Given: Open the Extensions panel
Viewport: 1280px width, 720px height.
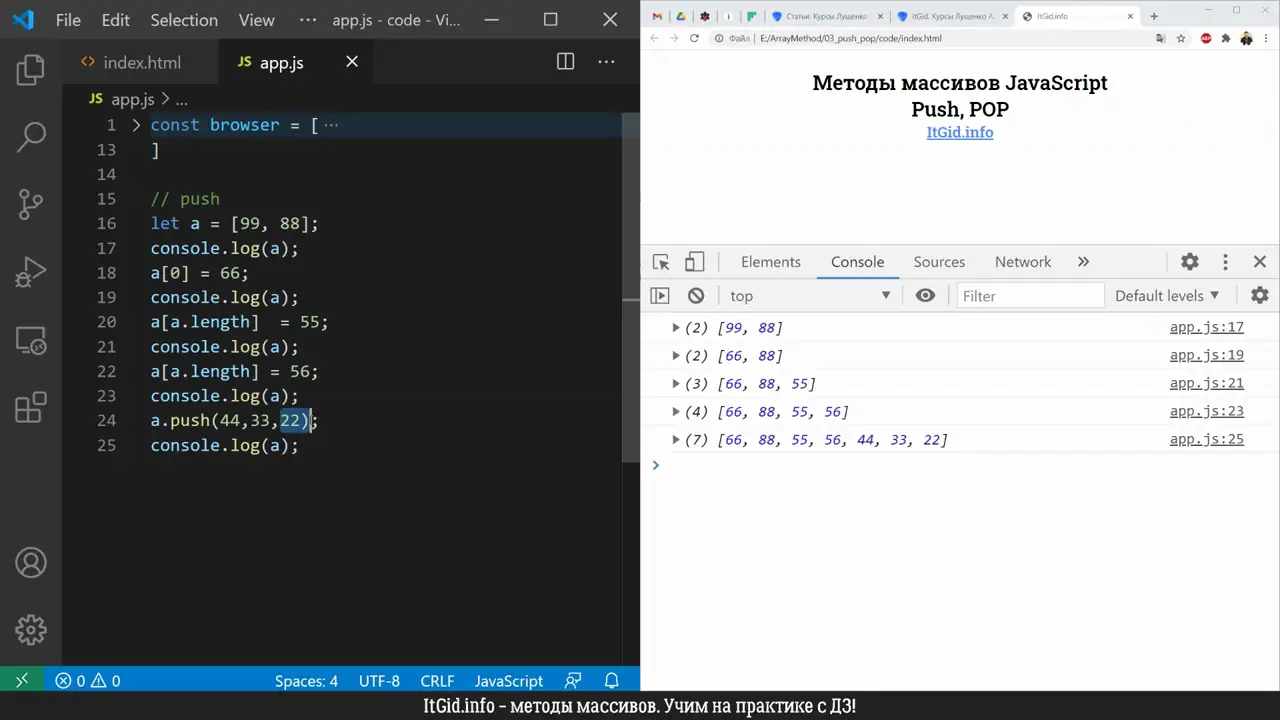Looking at the screenshot, I should pos(30,407).
